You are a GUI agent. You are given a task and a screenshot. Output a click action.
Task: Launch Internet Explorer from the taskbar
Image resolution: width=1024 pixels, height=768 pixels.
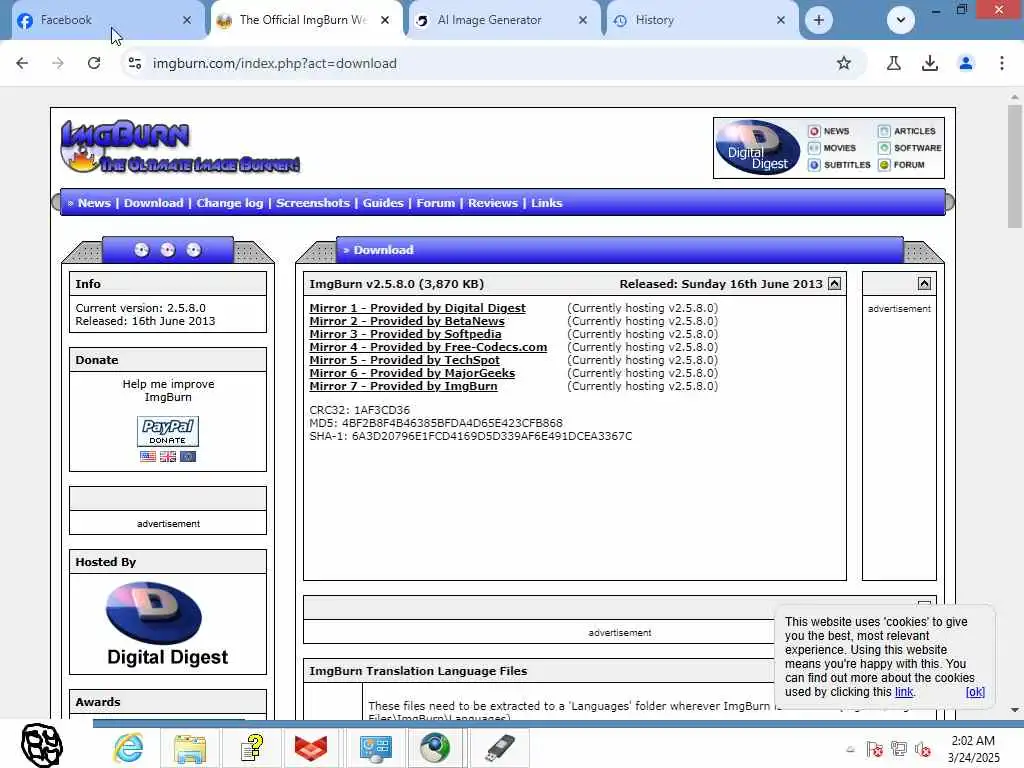tap(128, 748)
